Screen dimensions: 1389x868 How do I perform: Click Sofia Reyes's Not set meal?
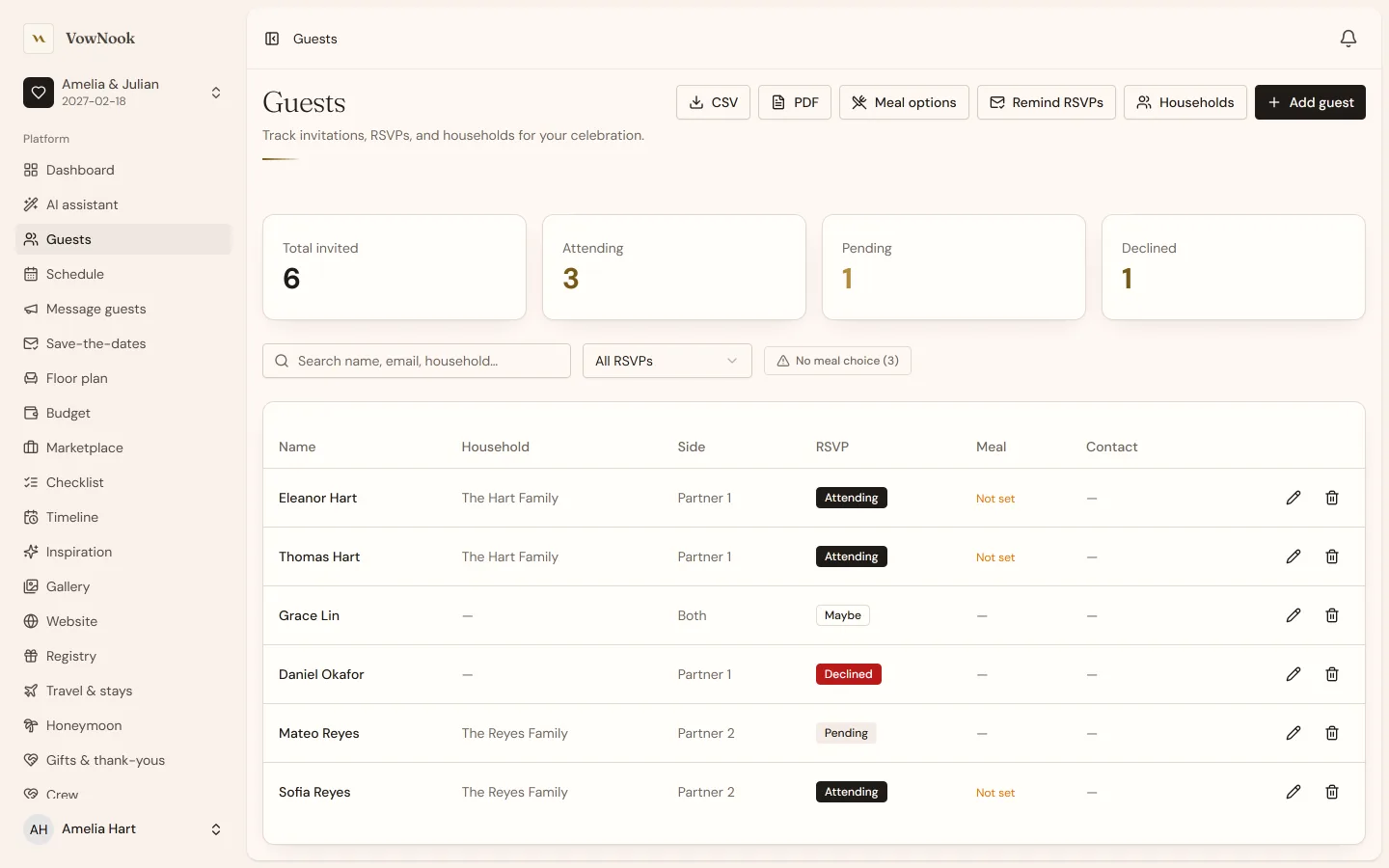click(x=995, y=793)
